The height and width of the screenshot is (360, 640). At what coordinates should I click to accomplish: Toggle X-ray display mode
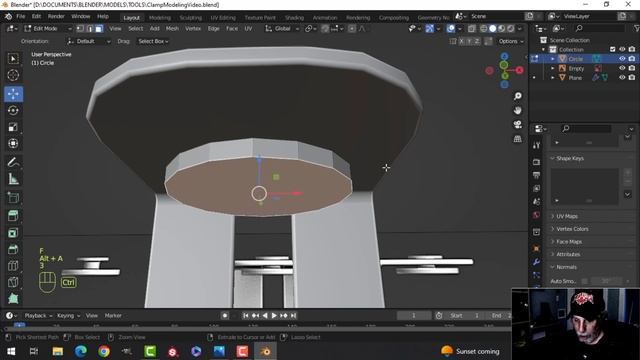click(x=471, y=29)
